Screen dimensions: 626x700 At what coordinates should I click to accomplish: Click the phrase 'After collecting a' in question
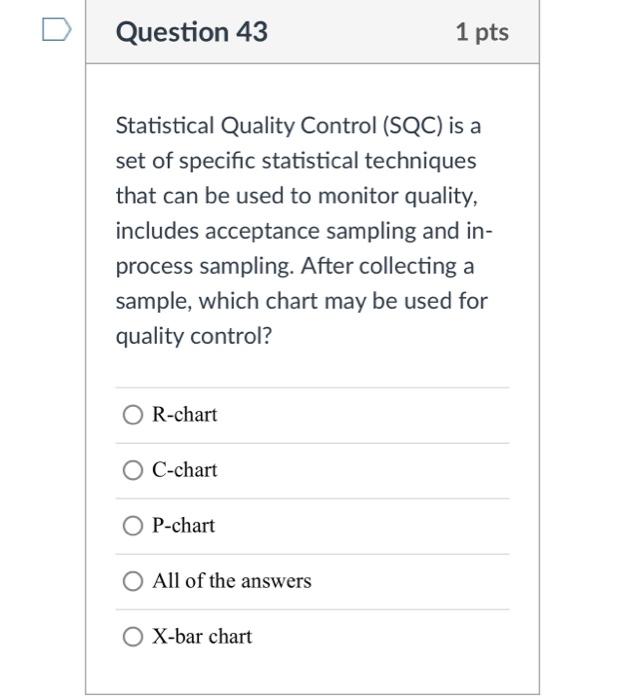pos(387,266)
